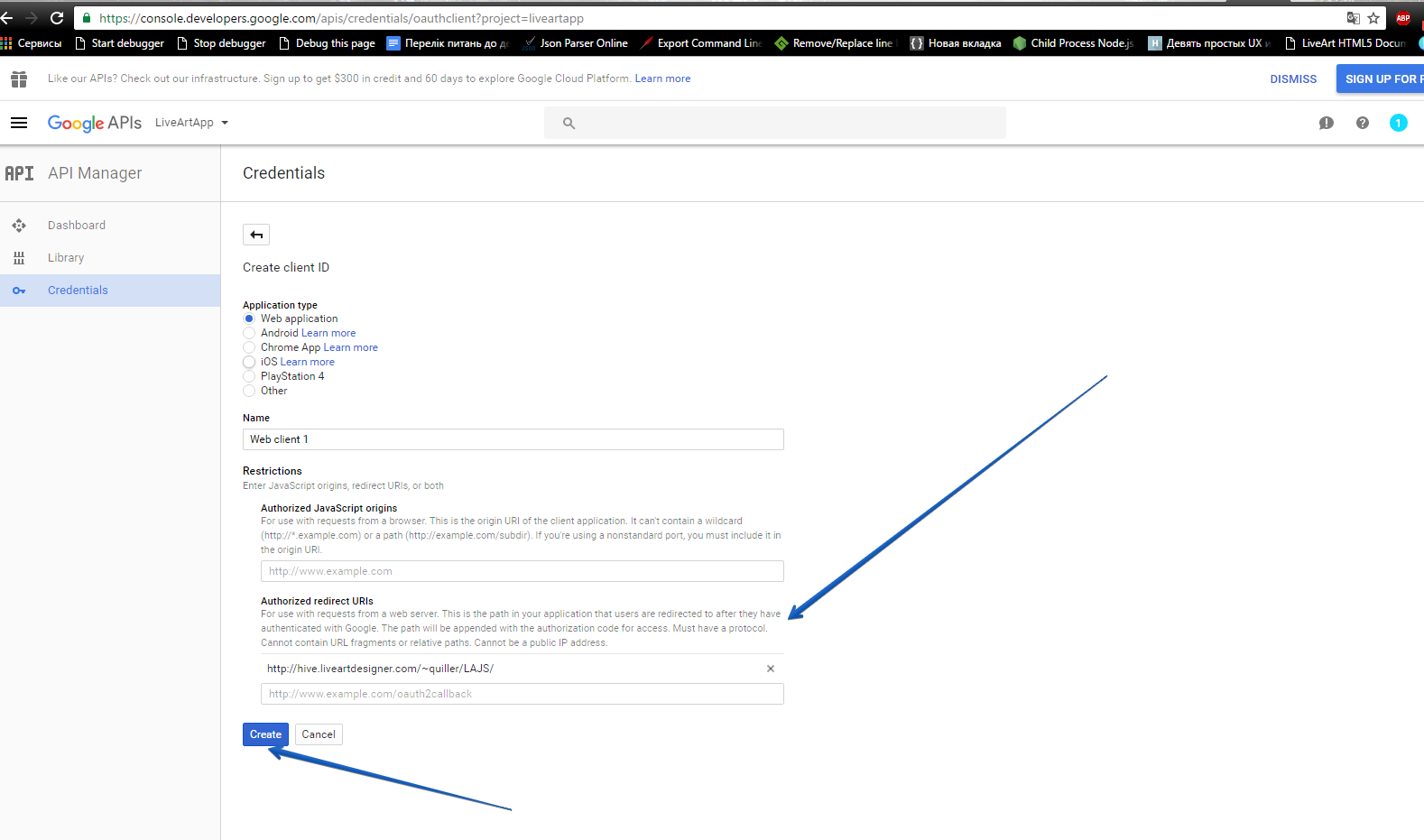Viewport: 1424px width, 840px height.
Task: Click the Credentials key icon
Action: point(19,291)
